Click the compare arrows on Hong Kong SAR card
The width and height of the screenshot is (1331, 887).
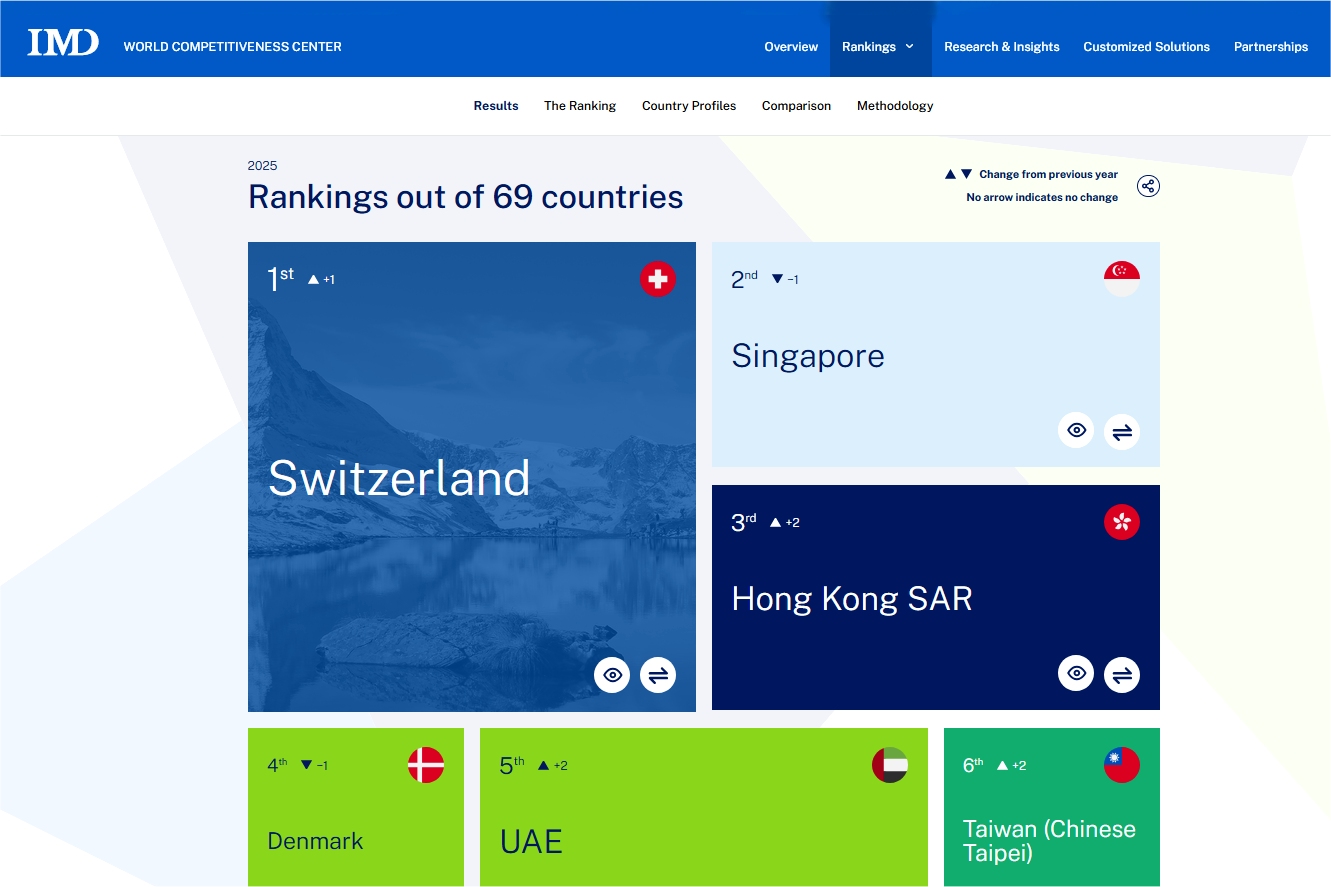pos(1122,675)
